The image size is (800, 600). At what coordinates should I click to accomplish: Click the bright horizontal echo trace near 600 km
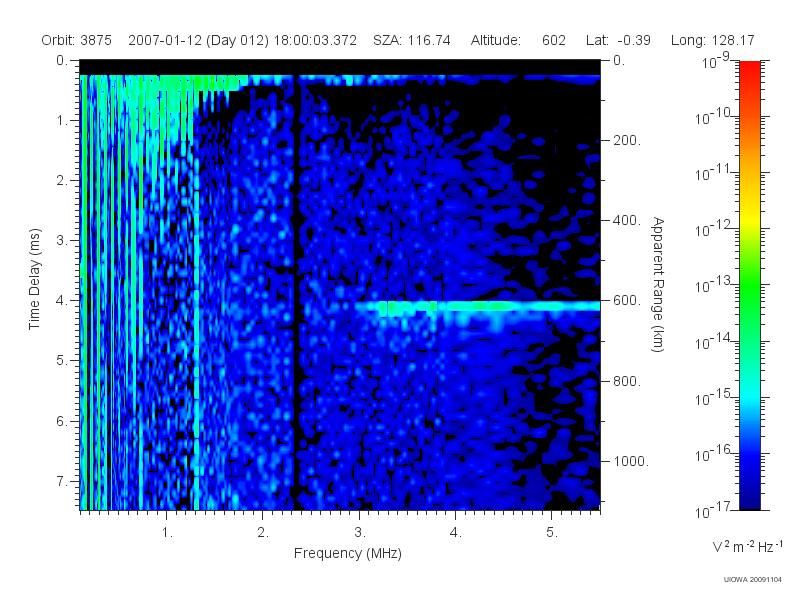[478, 306]
